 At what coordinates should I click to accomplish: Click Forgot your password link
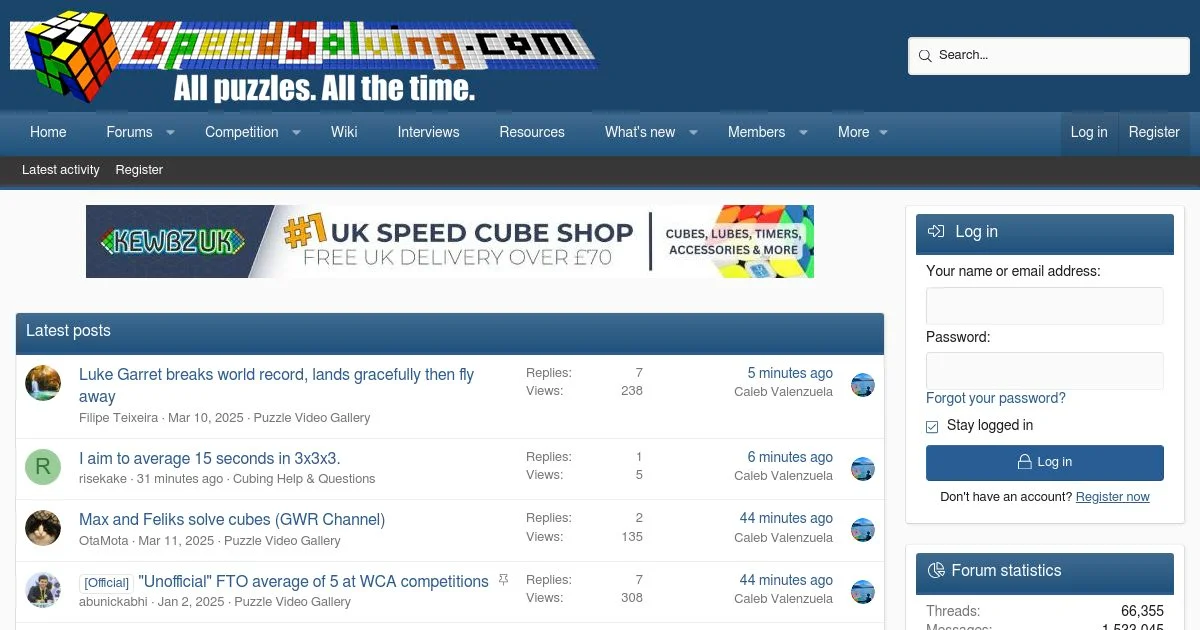[996, 398]
